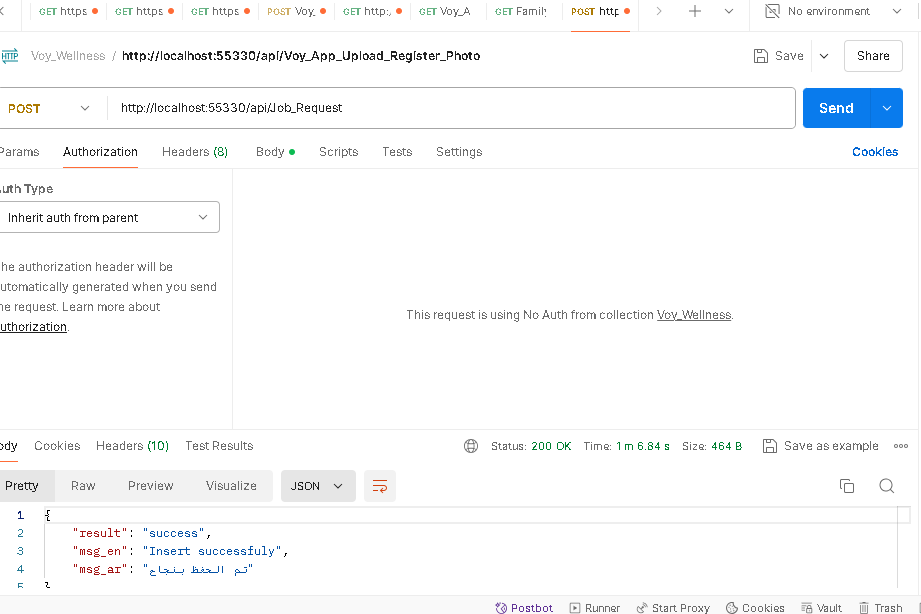Open the Trash in the bottom bar
921x614 pixels.
point(880,607)
